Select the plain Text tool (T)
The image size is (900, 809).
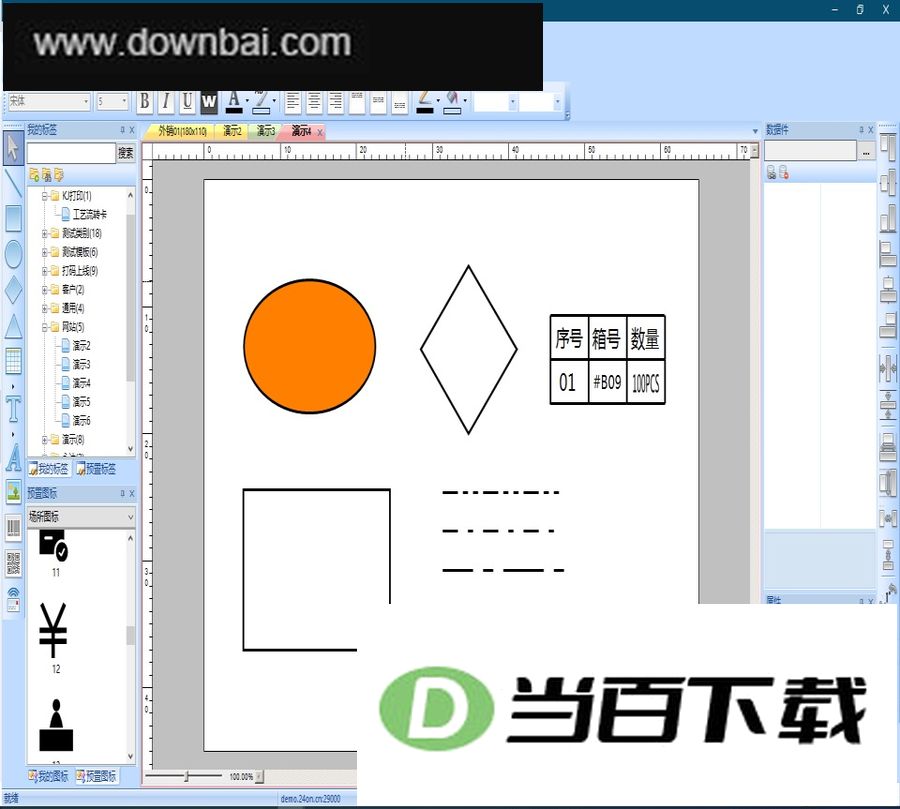(x=13, y=408)
